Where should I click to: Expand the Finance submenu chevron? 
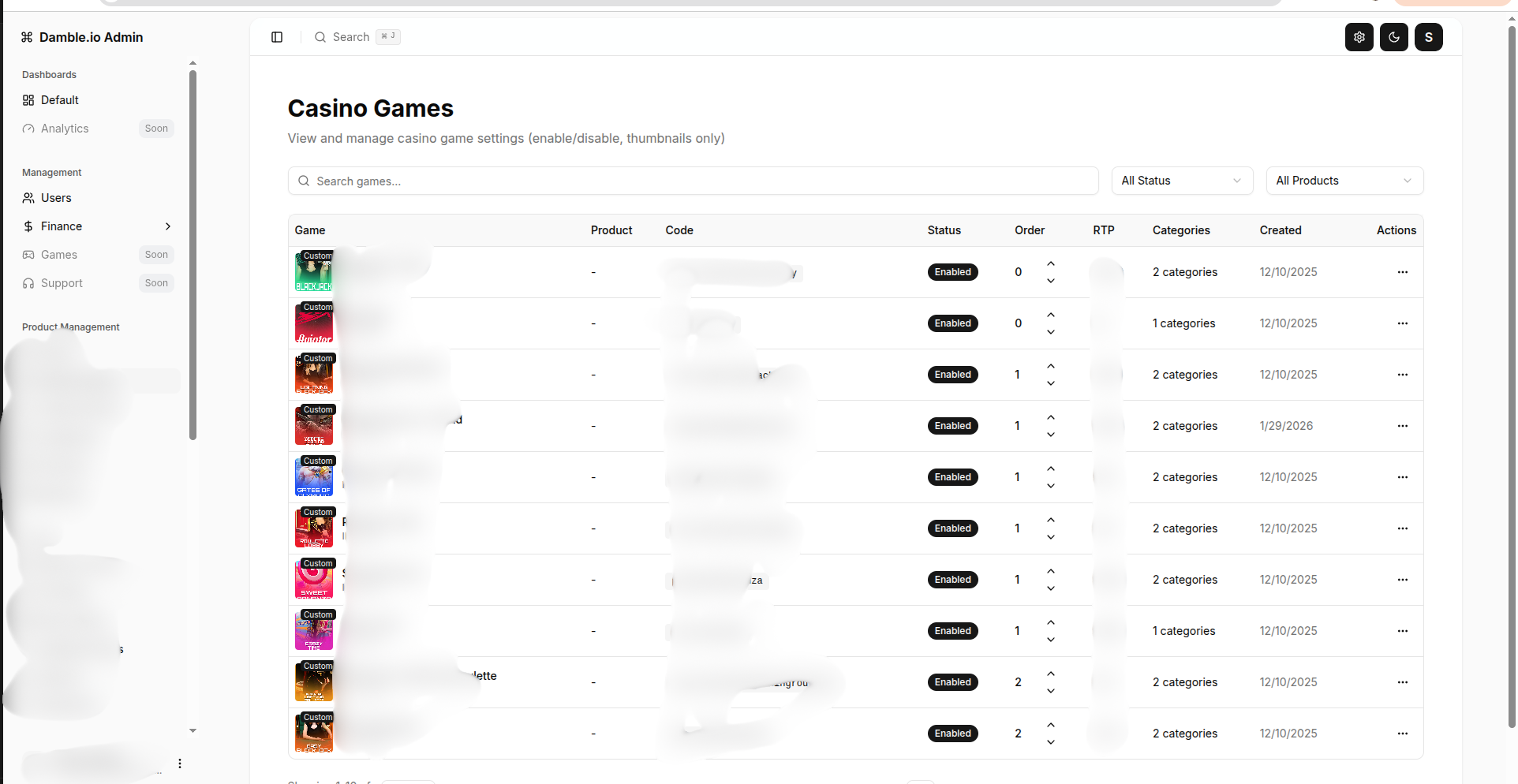pyautogui.click(x=167, y=226)
